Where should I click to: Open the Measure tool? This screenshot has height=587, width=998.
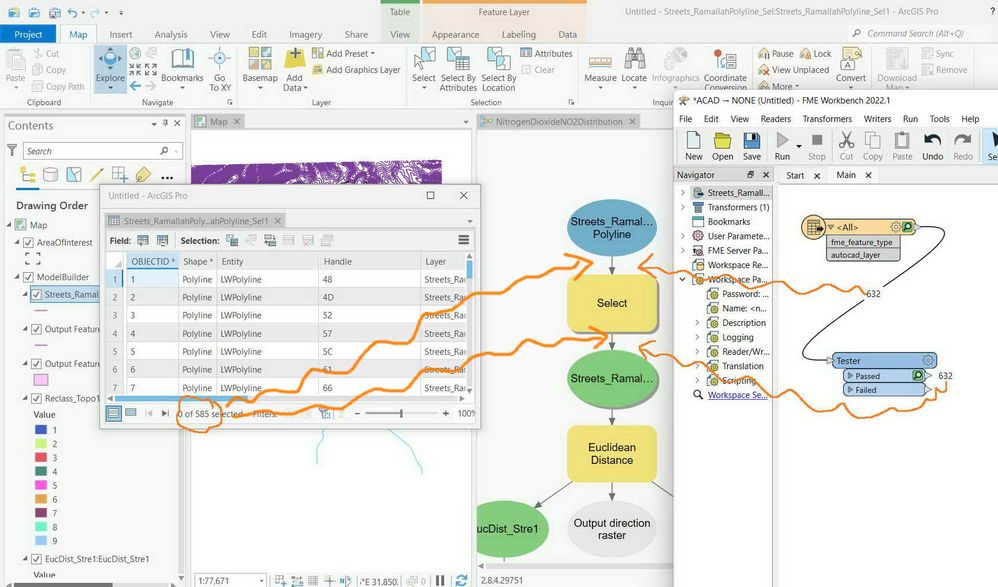[x=600, y=67]
